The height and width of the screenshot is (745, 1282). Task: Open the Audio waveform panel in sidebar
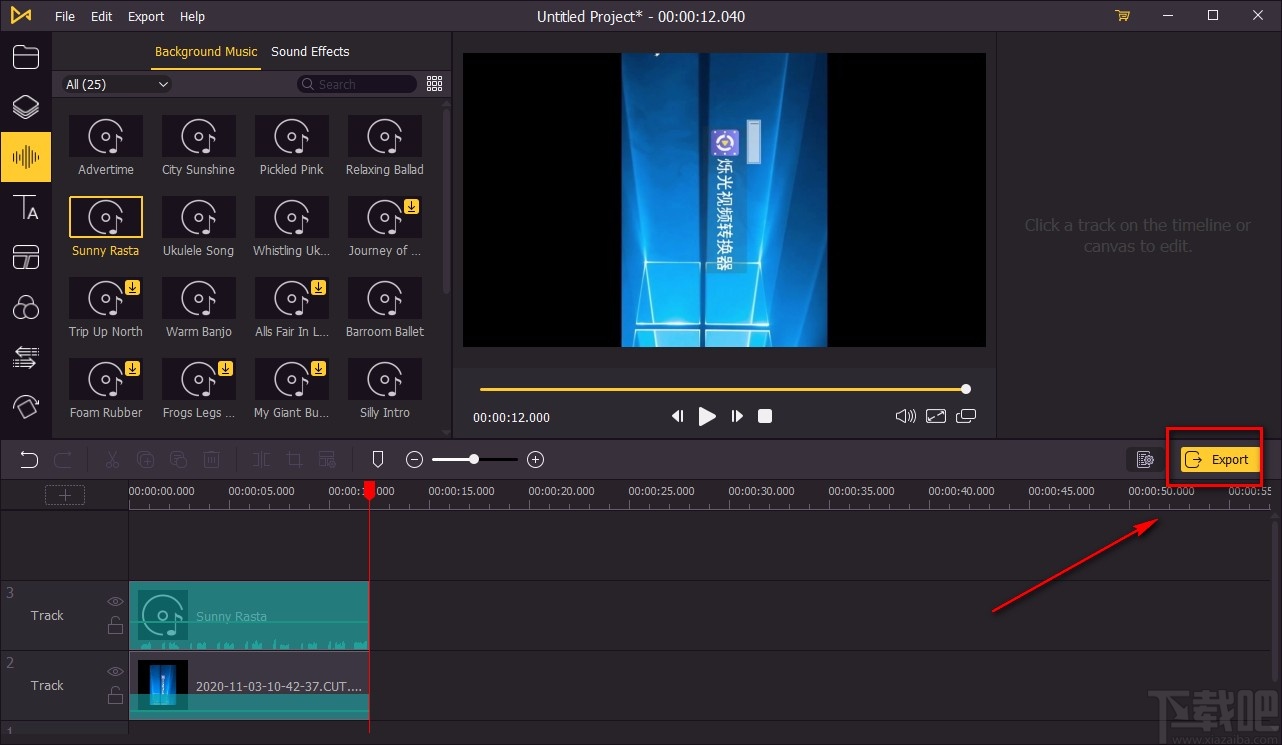tap(25, 157)
